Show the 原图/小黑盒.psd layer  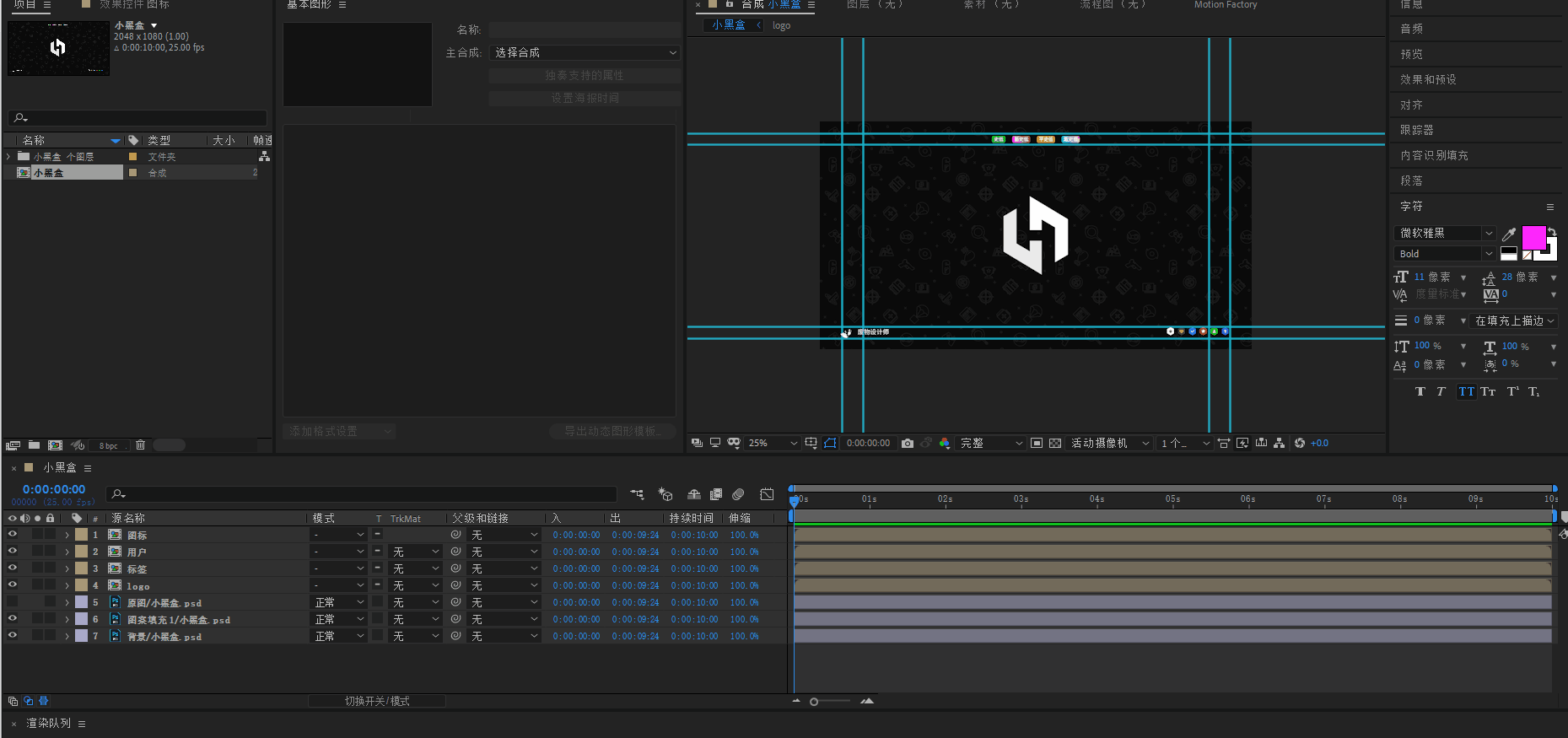[12, 601]
